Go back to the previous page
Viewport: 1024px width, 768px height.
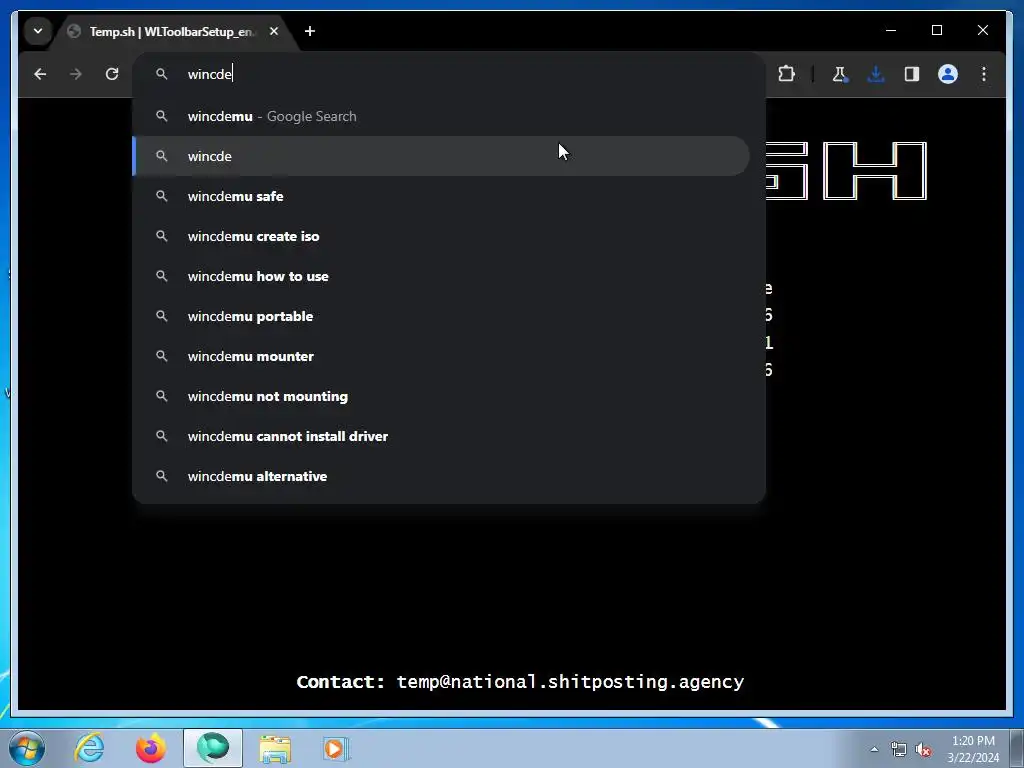40,74
